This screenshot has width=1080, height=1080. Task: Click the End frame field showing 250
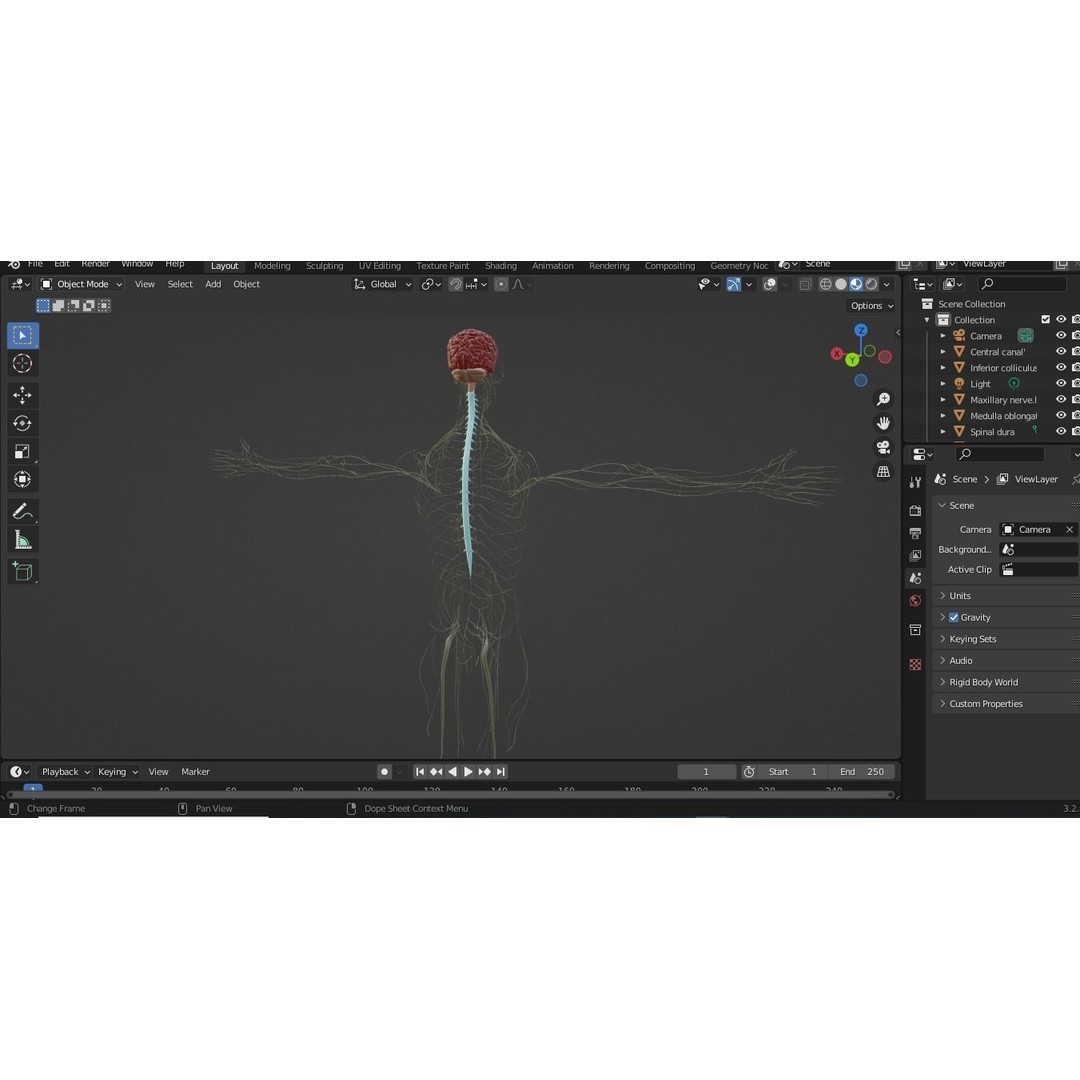[862, 771]
